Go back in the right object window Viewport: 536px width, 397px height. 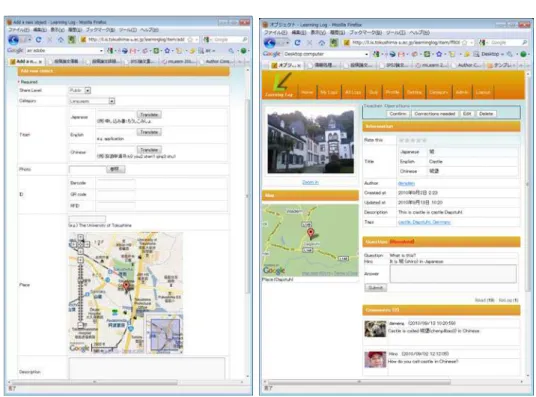(269, 43)
